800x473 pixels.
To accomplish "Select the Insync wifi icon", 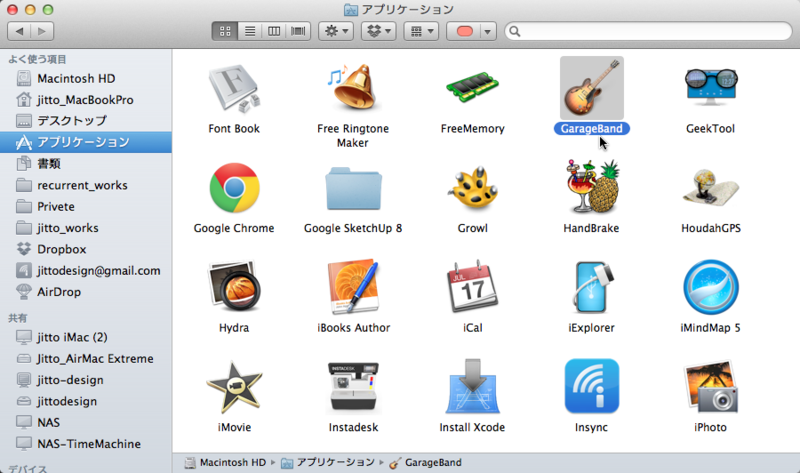I will point(592,386).
